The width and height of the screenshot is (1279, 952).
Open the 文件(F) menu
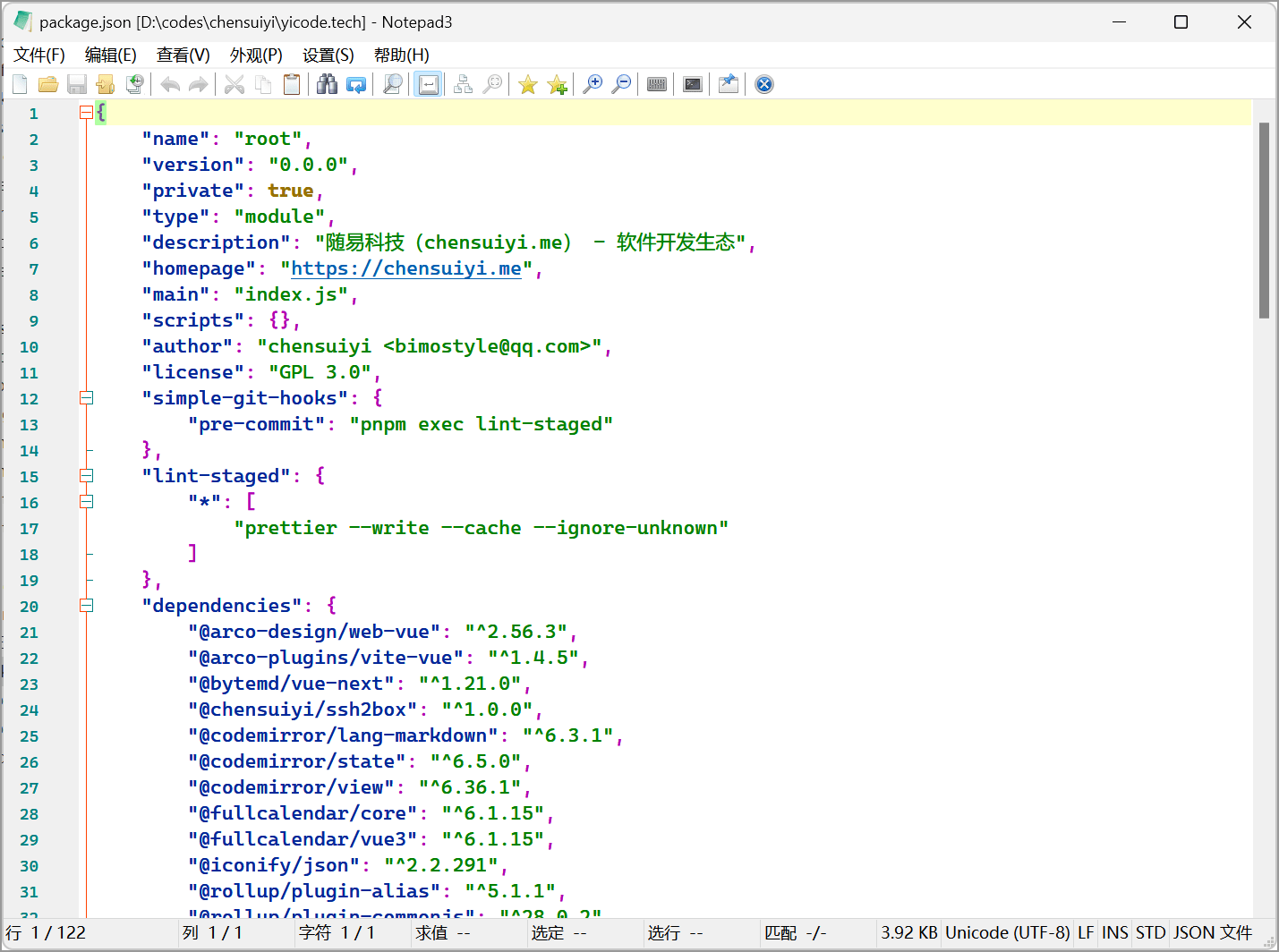[39, 55]
